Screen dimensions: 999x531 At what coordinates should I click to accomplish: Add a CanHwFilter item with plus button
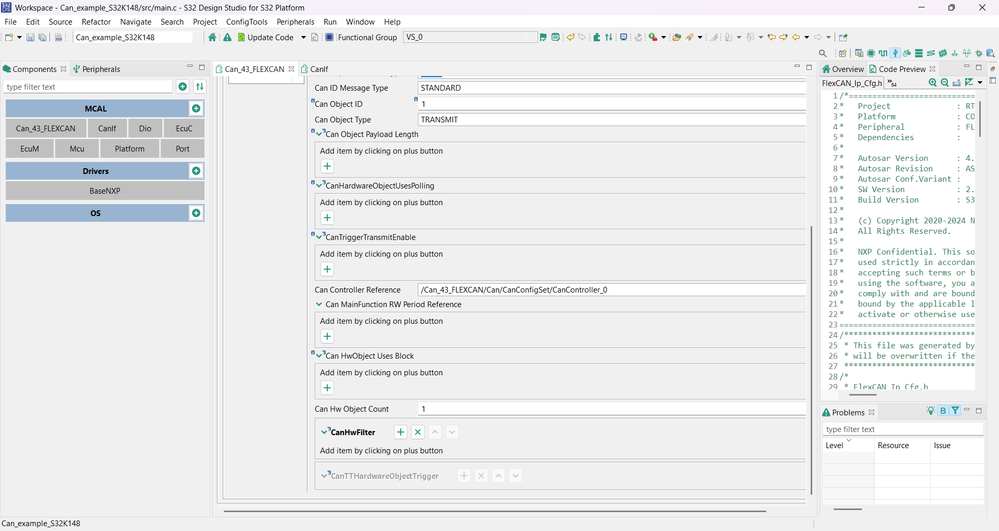click(400, 432)
